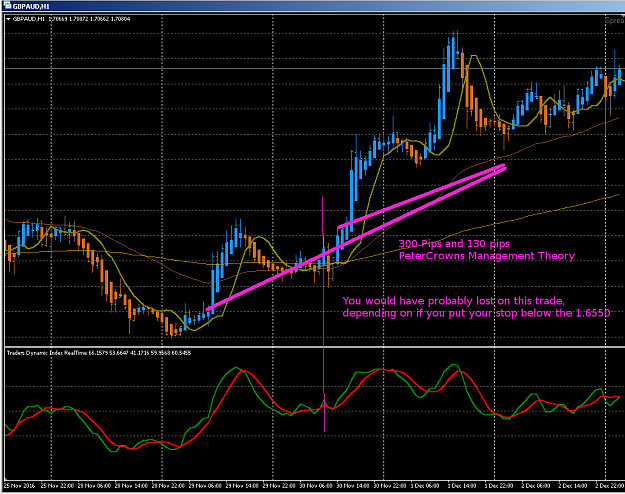Click the '2 Dec 22:00' time axis label
The image size is (625, 494).
click(x=610, y=486)
